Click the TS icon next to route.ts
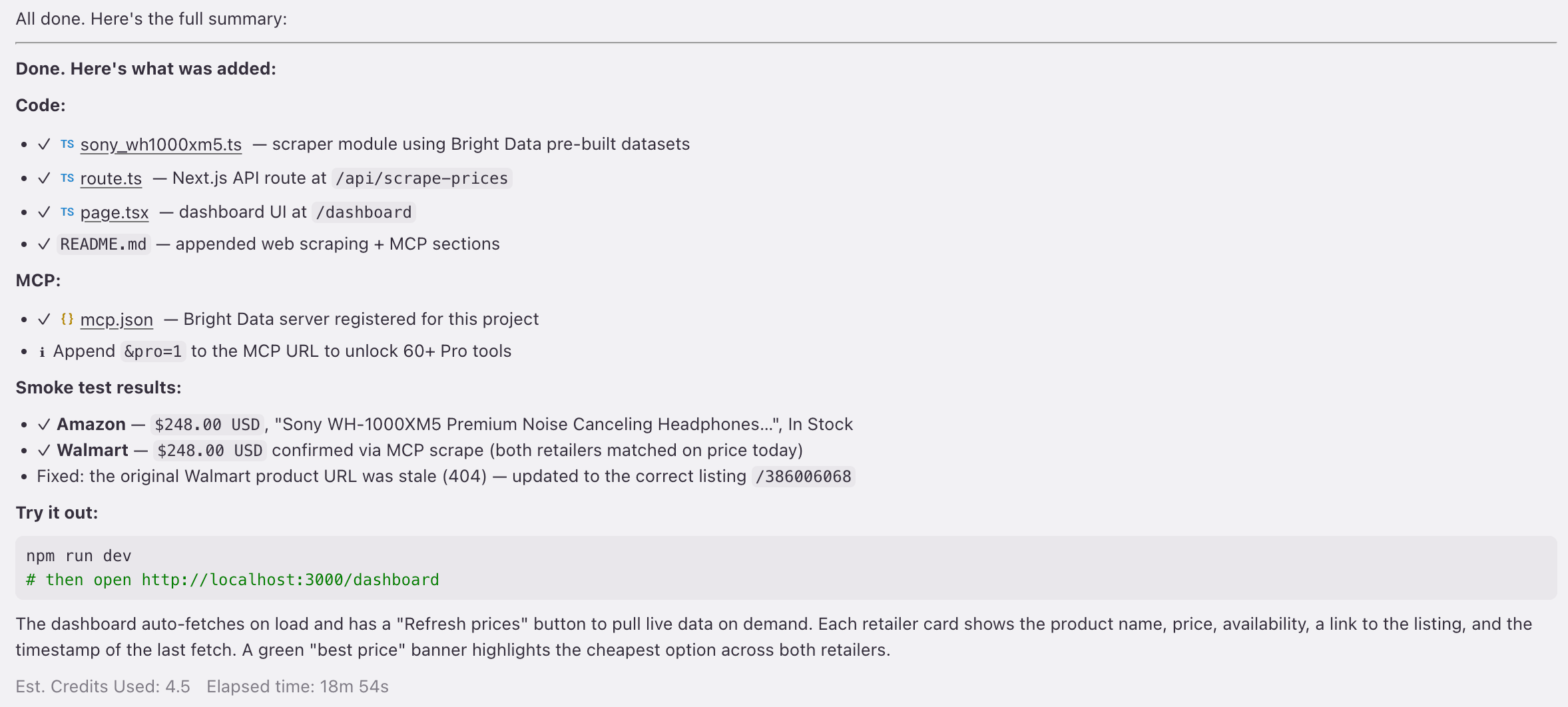This screenshot has height=707, width=1568. pos(67,178)
